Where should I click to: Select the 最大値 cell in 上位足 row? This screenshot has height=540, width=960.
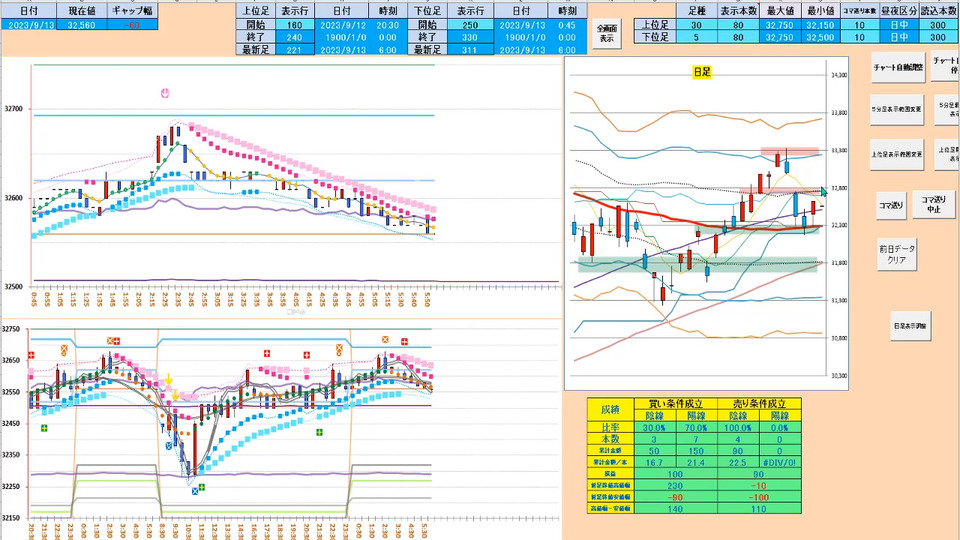click(x=779, y=25)
